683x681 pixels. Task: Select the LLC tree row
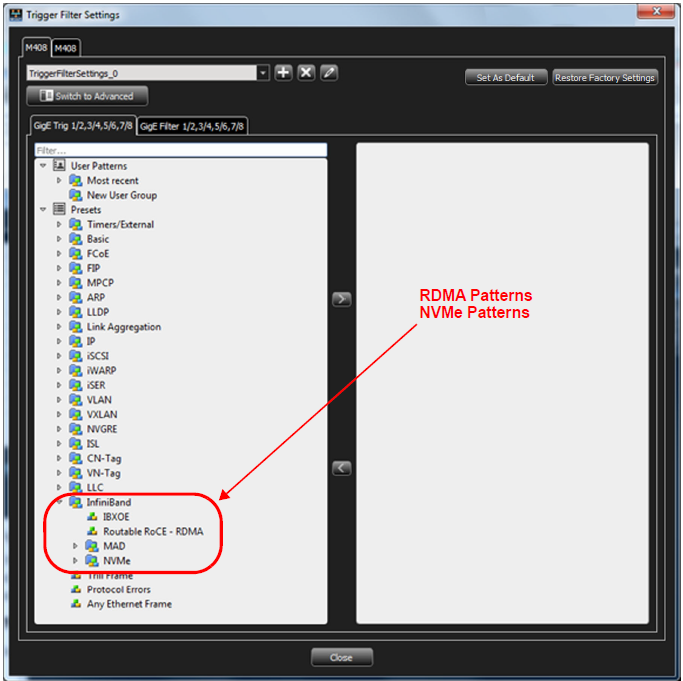181,488
